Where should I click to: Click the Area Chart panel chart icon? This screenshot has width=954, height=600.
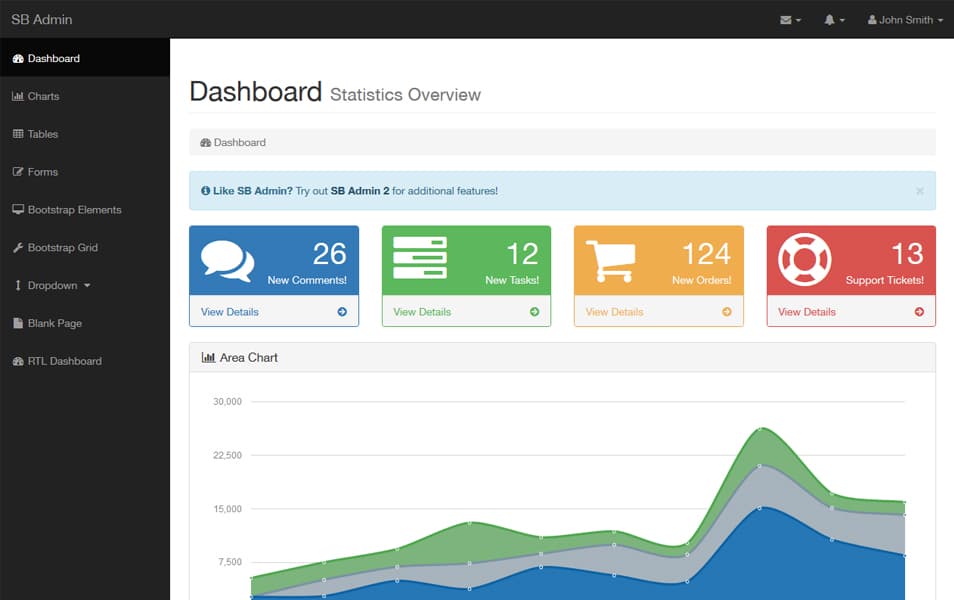pos(207,357)
